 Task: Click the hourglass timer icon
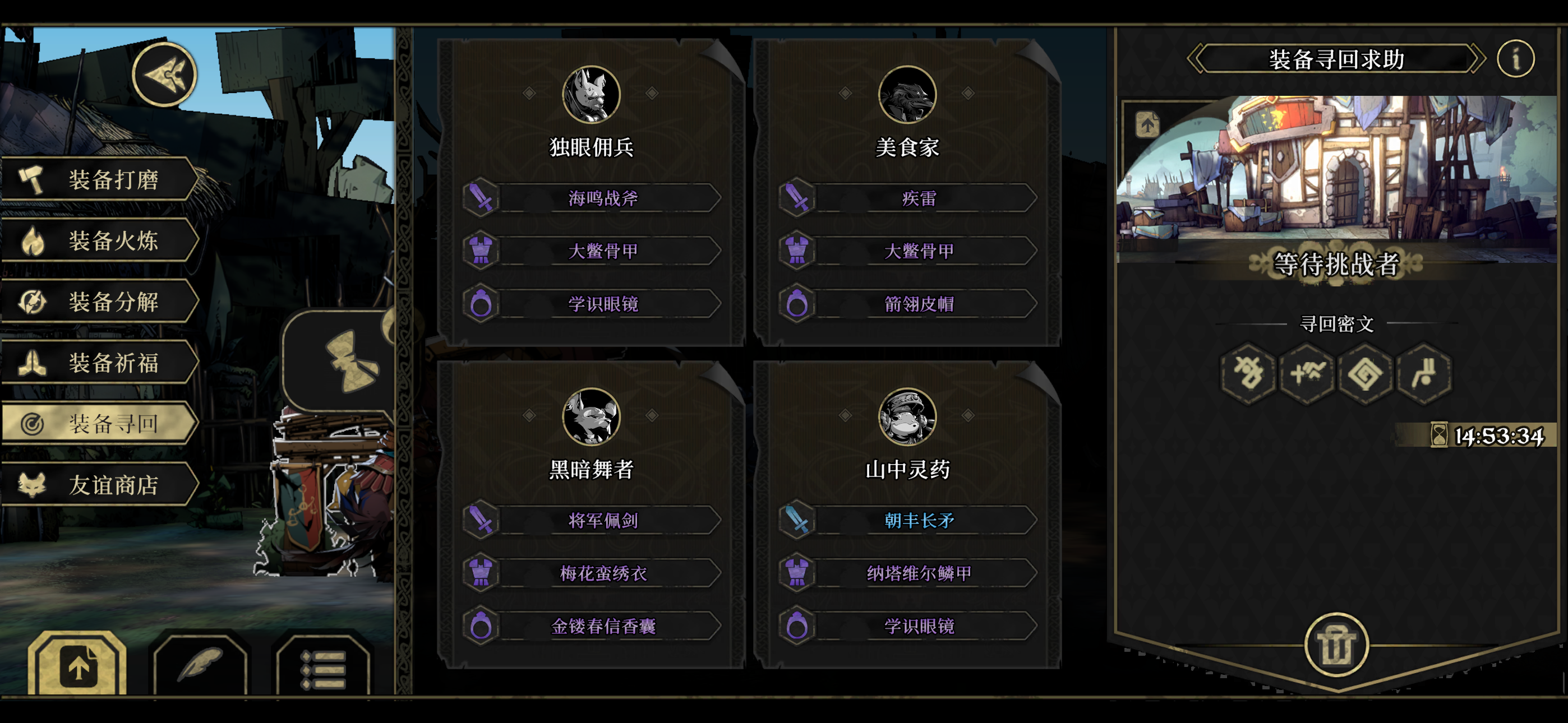pyautogui.click(x=1438, y=435)
